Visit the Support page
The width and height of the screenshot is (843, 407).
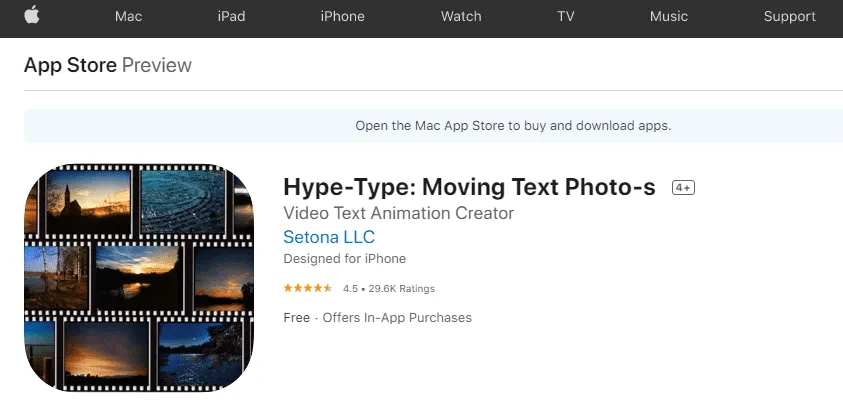click(790, 16)
